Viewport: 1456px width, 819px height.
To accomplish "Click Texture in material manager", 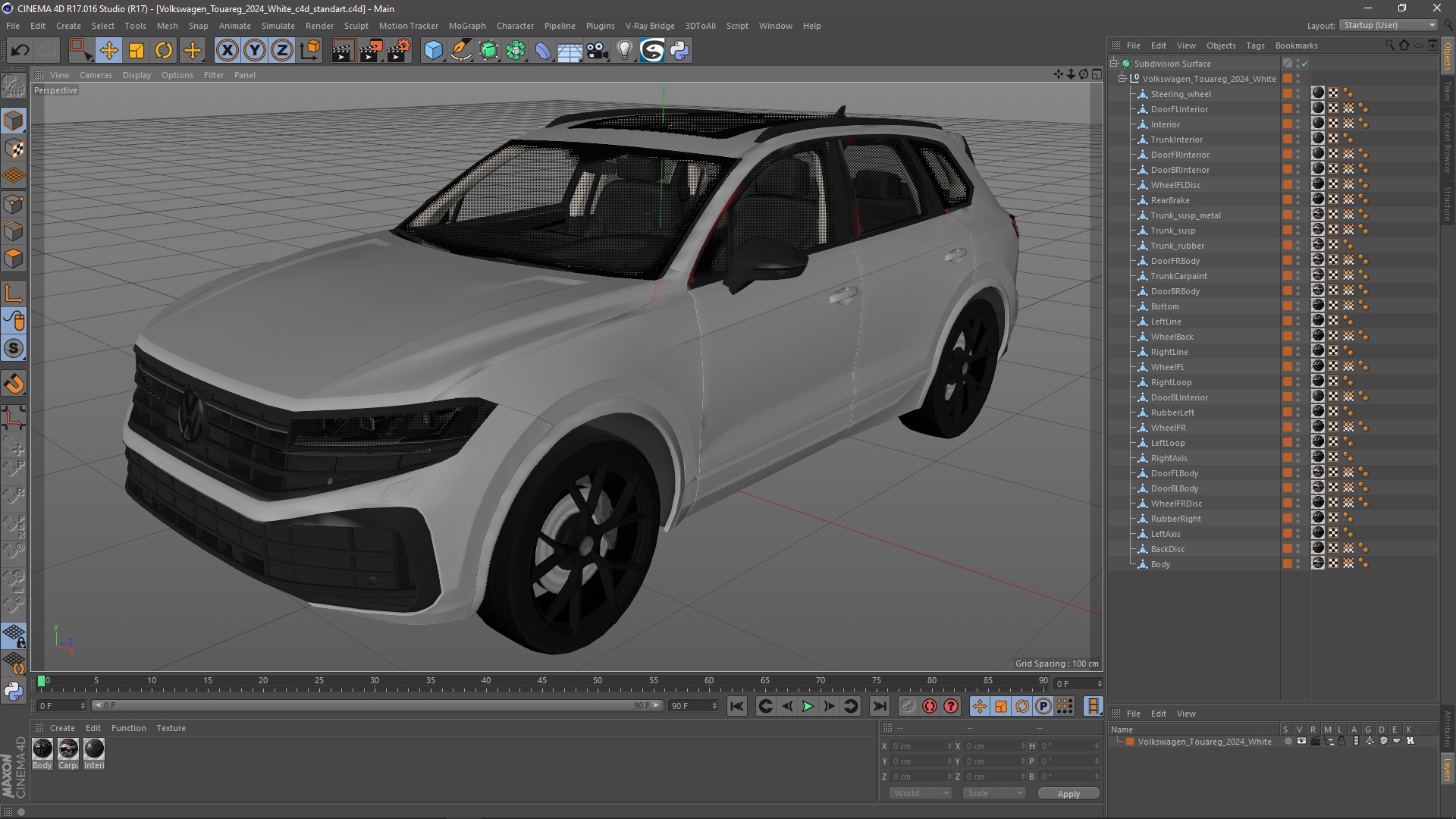I will pos(171,728).
